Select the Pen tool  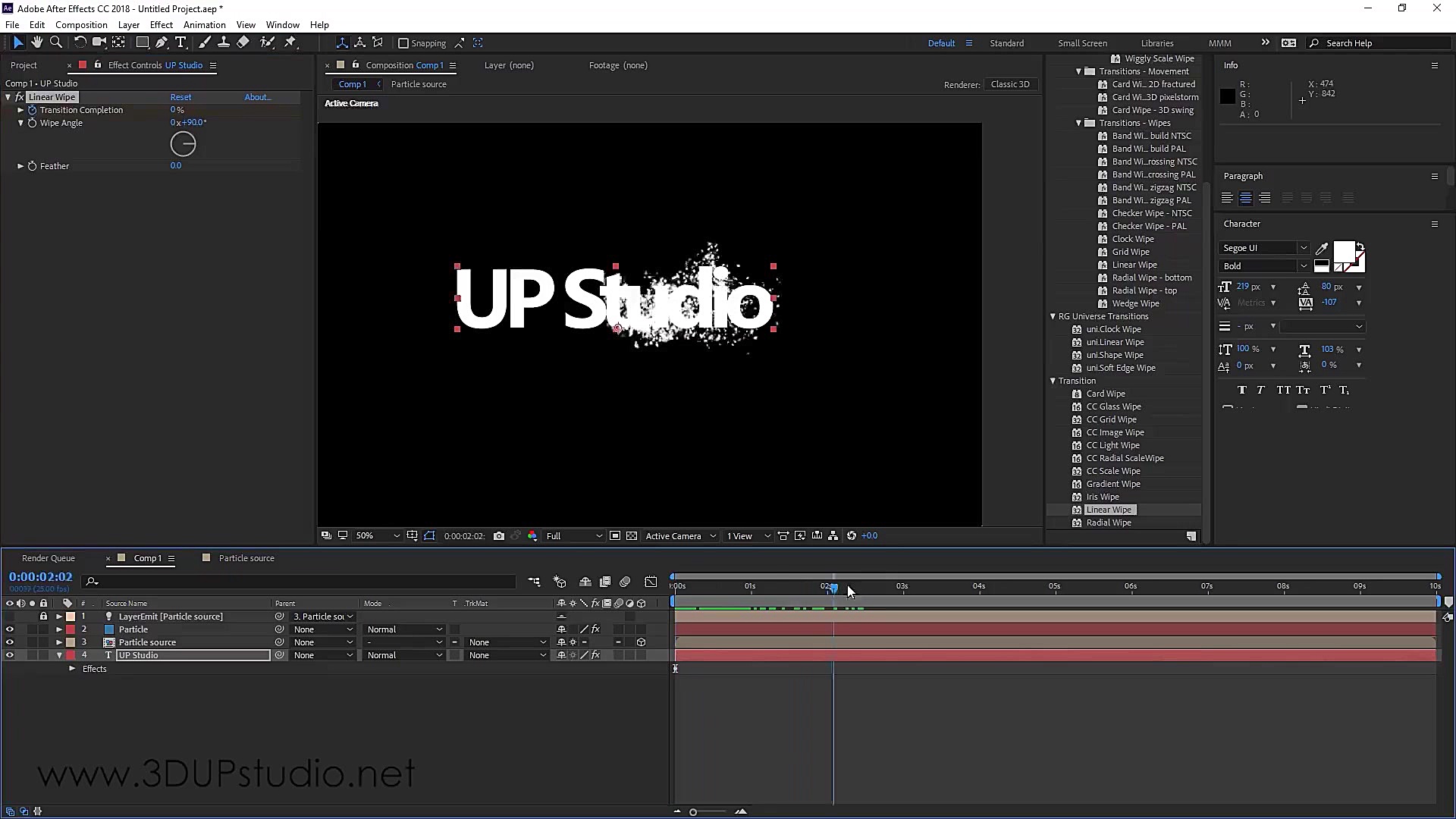pyautogui.click(x=162, y=42)
